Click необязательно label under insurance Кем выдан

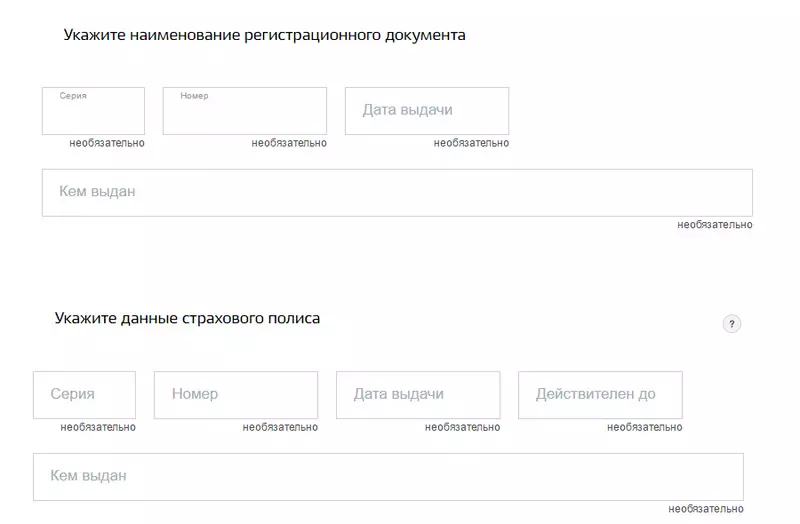pos(706,509)
